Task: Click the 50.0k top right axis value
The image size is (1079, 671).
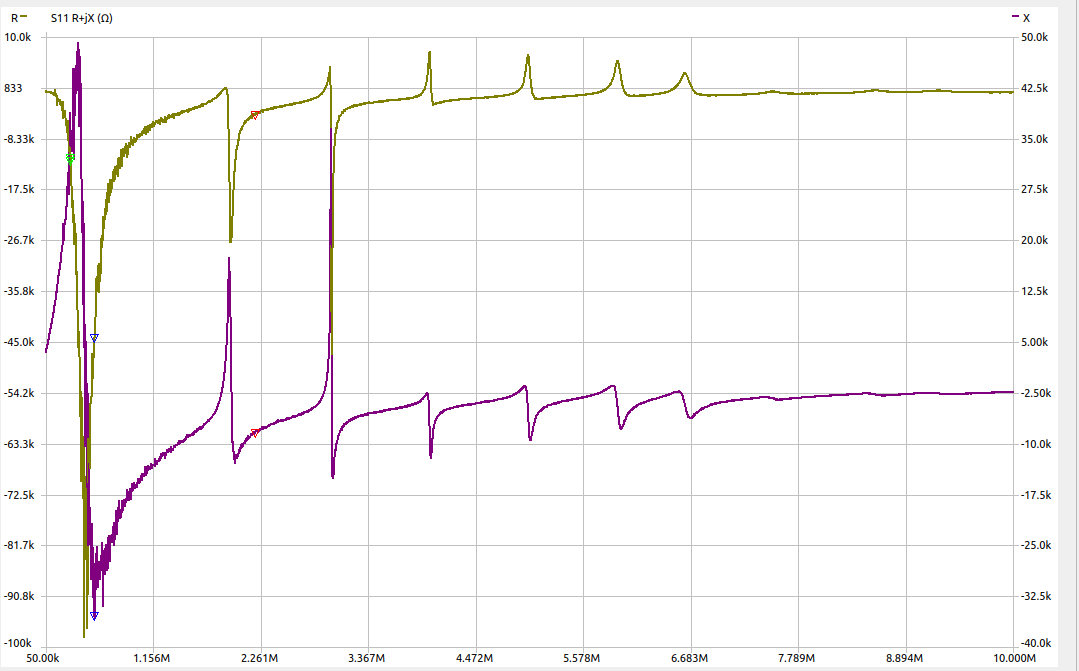Action: click(x=1033, y=37)
